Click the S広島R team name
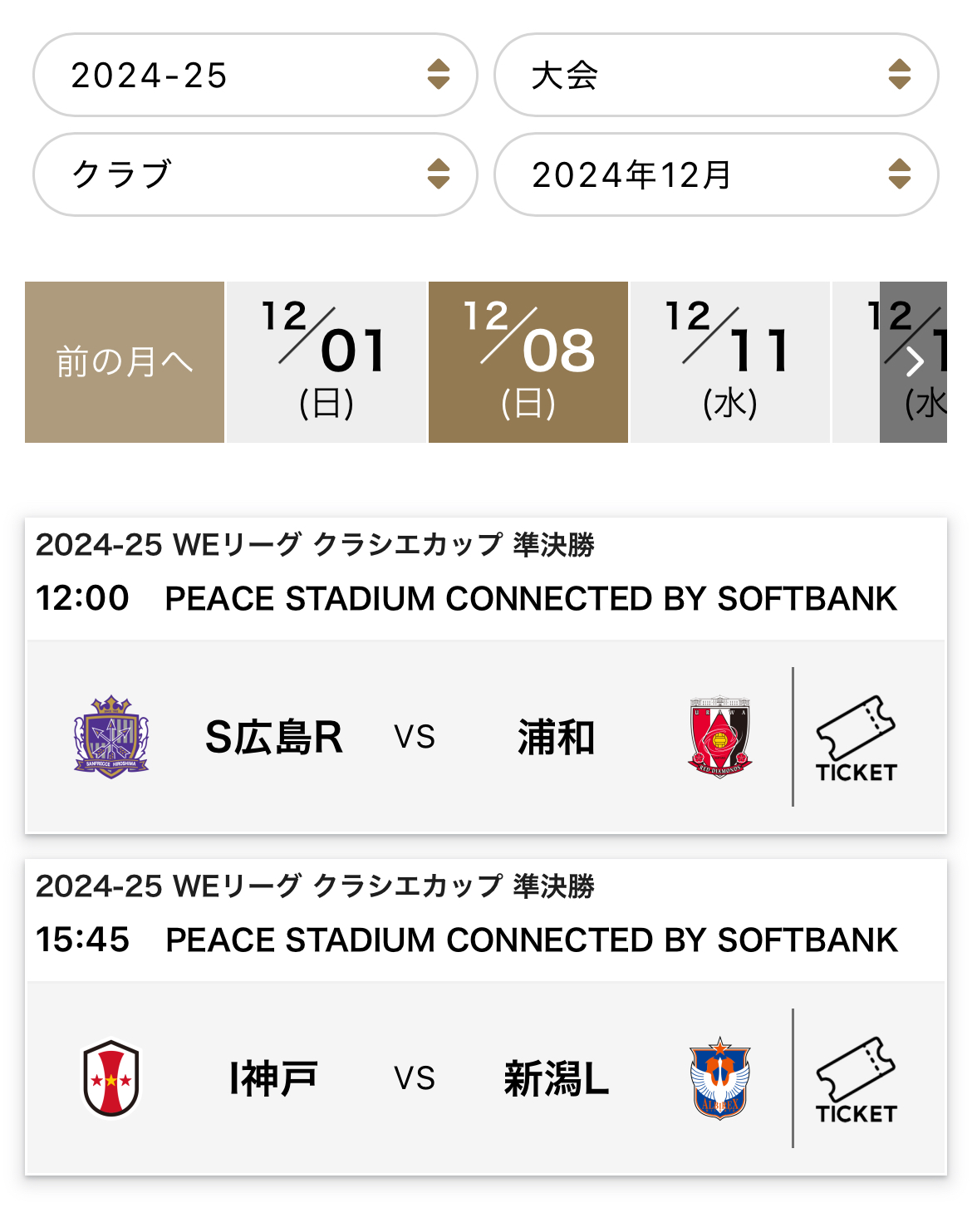This screenshot has height=1232, width=972. pos(273,737)
